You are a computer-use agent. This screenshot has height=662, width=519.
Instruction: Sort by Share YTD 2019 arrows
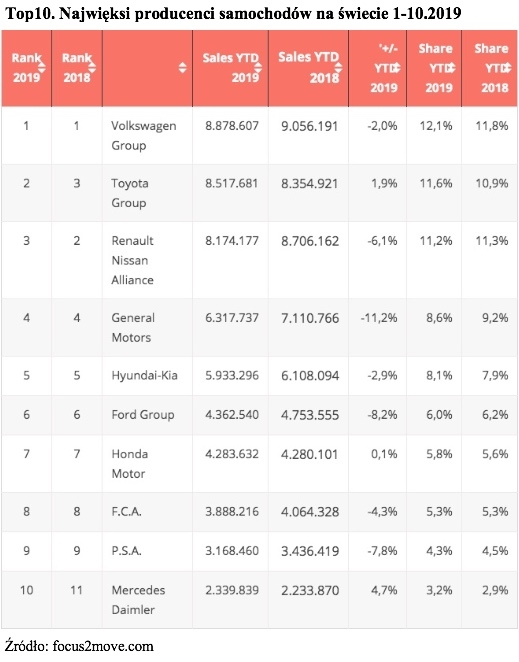tap(451, 68)
